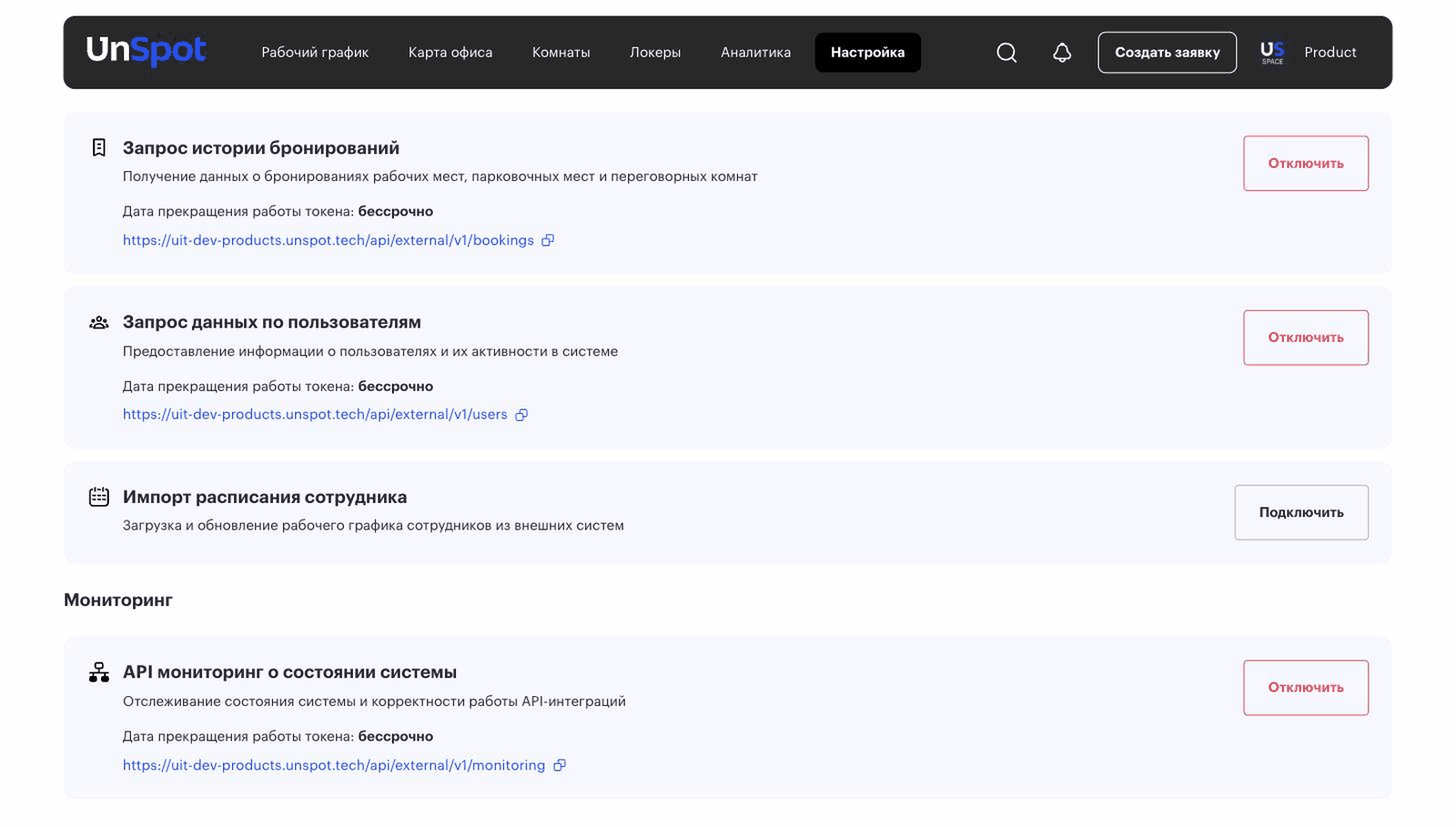The image size is (1456, 827).
Task: Click the booking history receipt icon
Action: [99, 147]
